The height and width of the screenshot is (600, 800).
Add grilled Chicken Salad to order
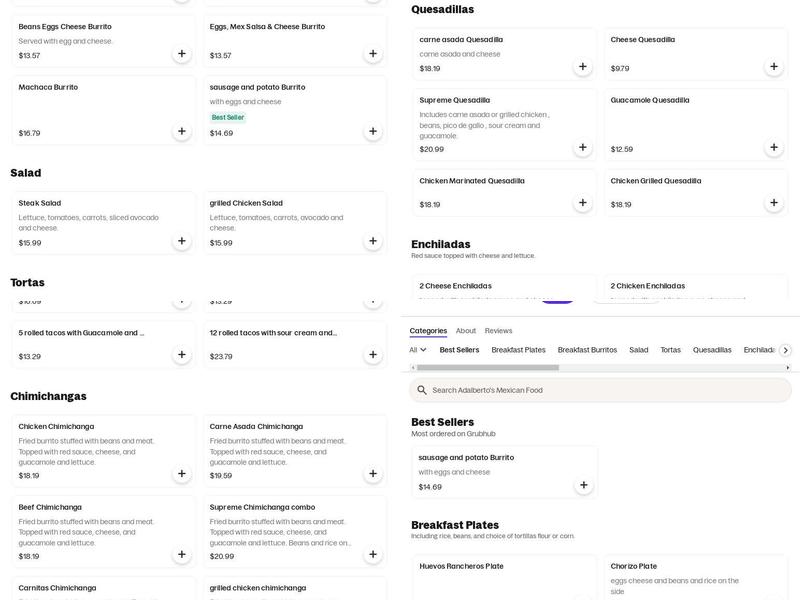[373, 241]
